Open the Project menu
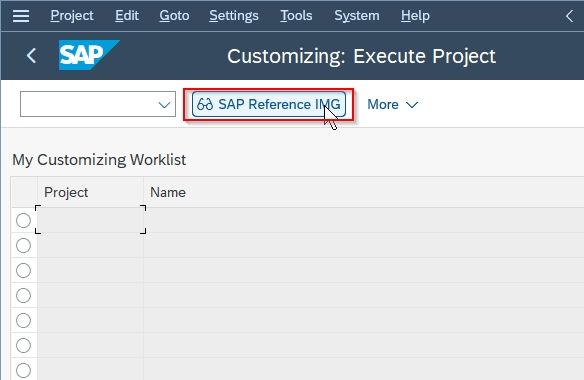The width and height of the screenshot is (584, 380). (72, 16)
